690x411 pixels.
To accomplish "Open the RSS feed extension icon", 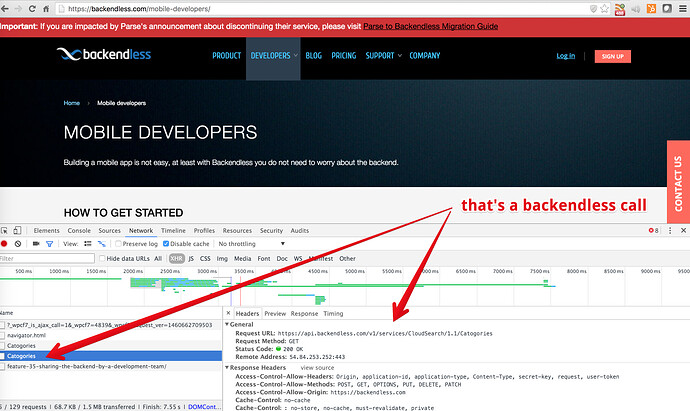I will (x=620, y=9).
